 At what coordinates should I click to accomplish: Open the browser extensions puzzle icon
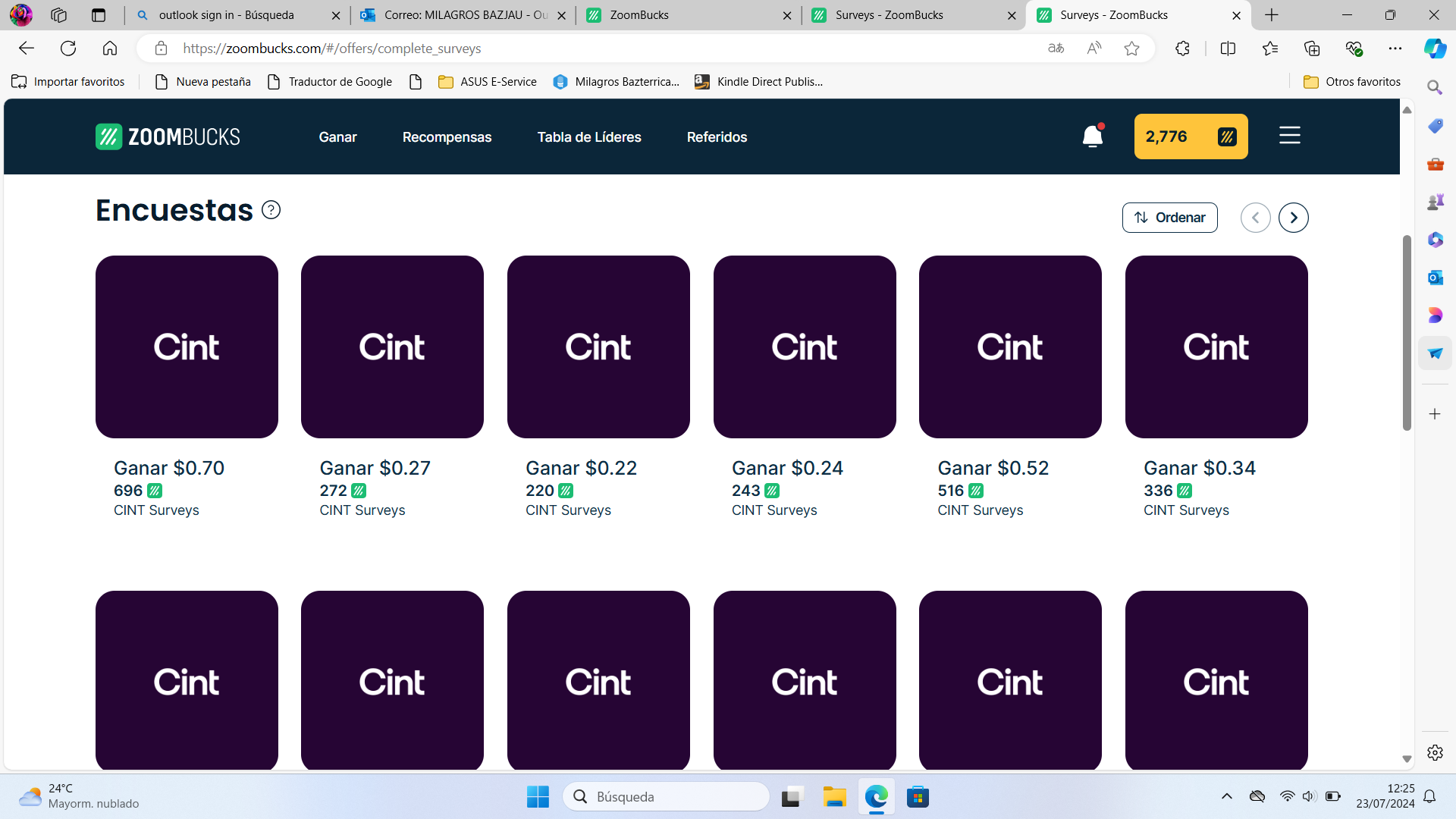click(1182, 49)
